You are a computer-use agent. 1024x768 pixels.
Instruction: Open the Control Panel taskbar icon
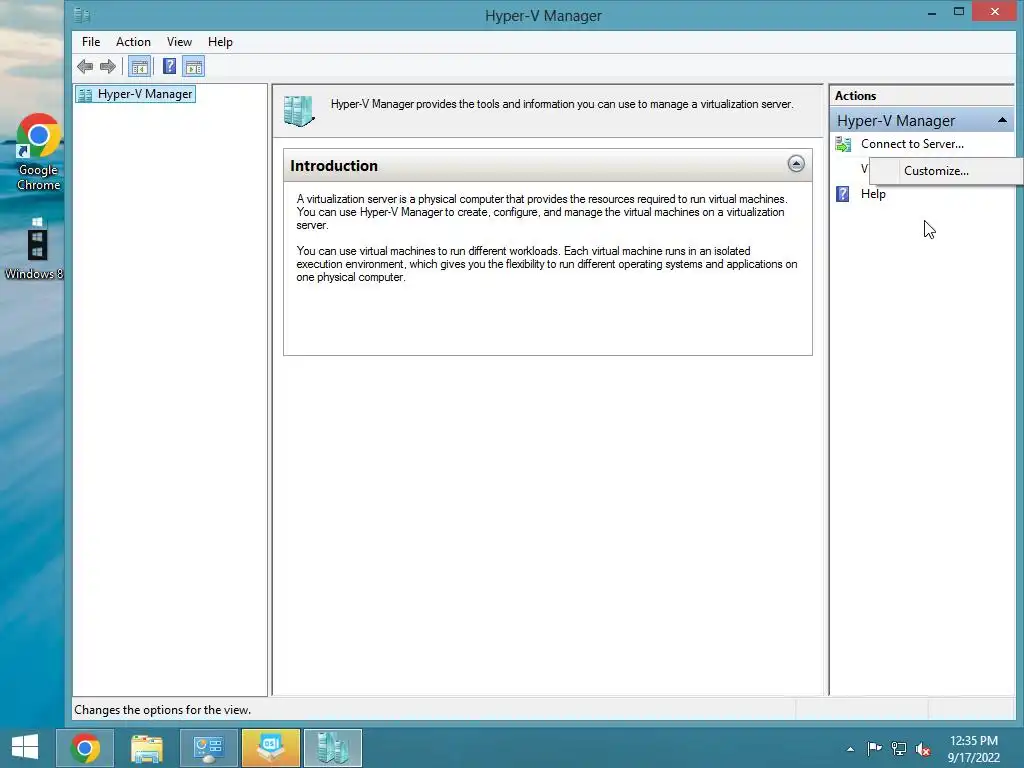(208, 748)
